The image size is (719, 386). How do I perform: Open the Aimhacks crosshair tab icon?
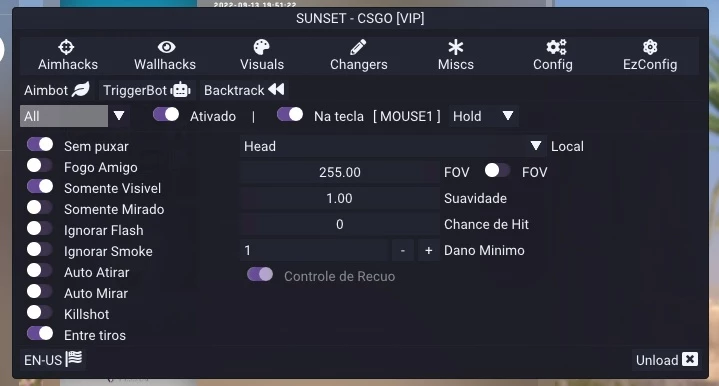click(66, 47)
